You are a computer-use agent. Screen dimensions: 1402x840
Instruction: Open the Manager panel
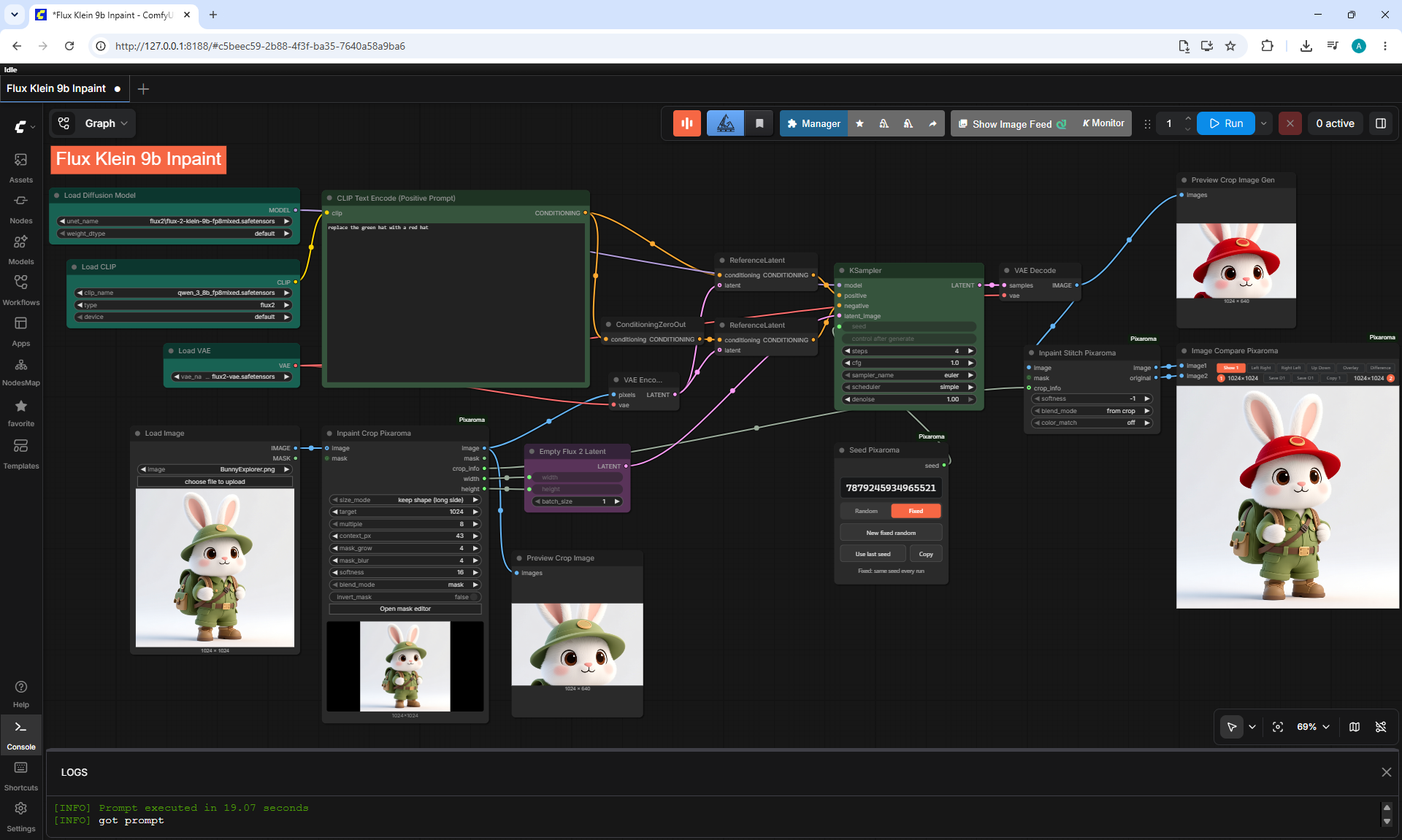[x=813, y=123]
